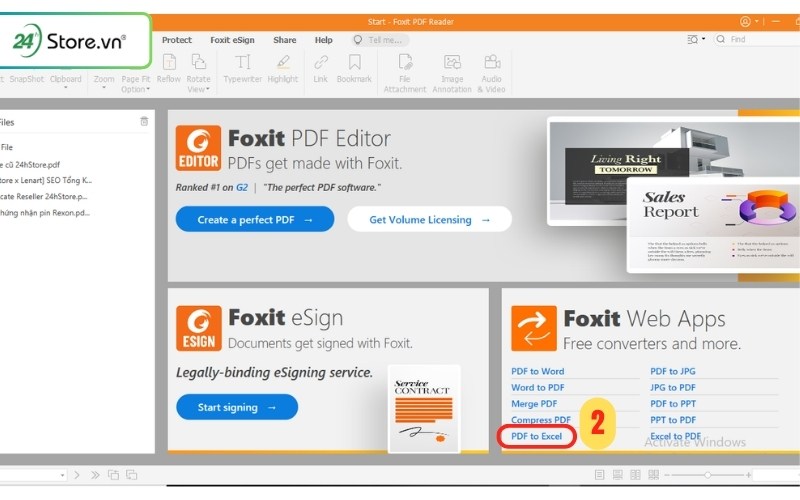Click the zoom in plus button

tap(748, 475)
